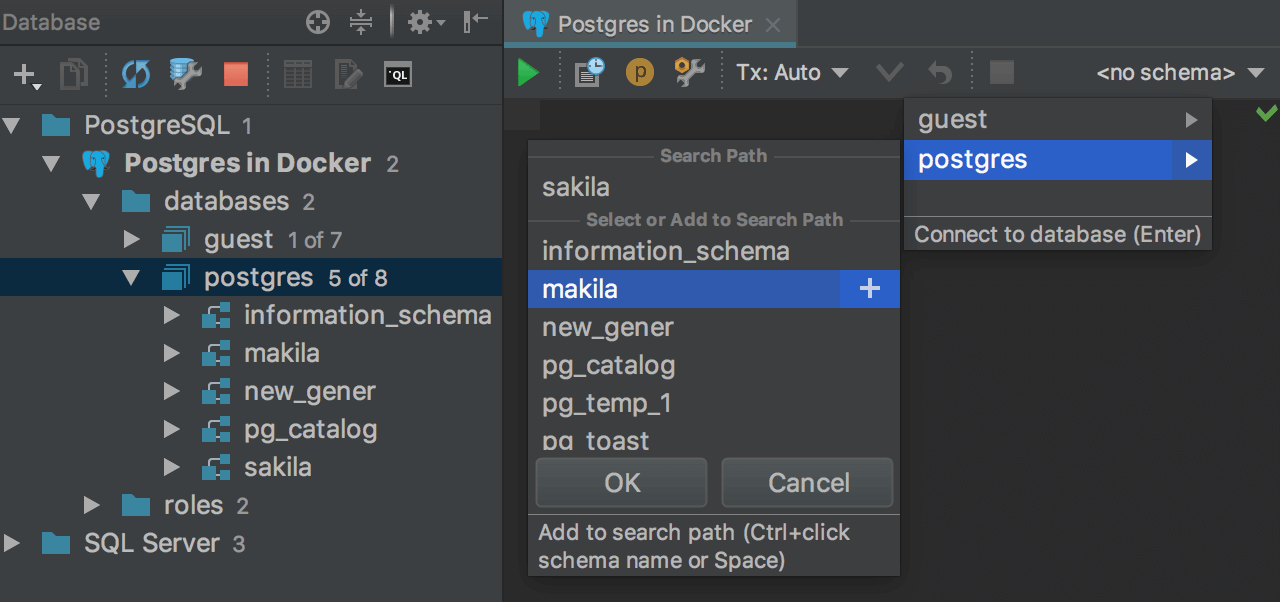
Task: Collapse the postgres database tree node
Action: pyautogui.click(x=131, y=278)
